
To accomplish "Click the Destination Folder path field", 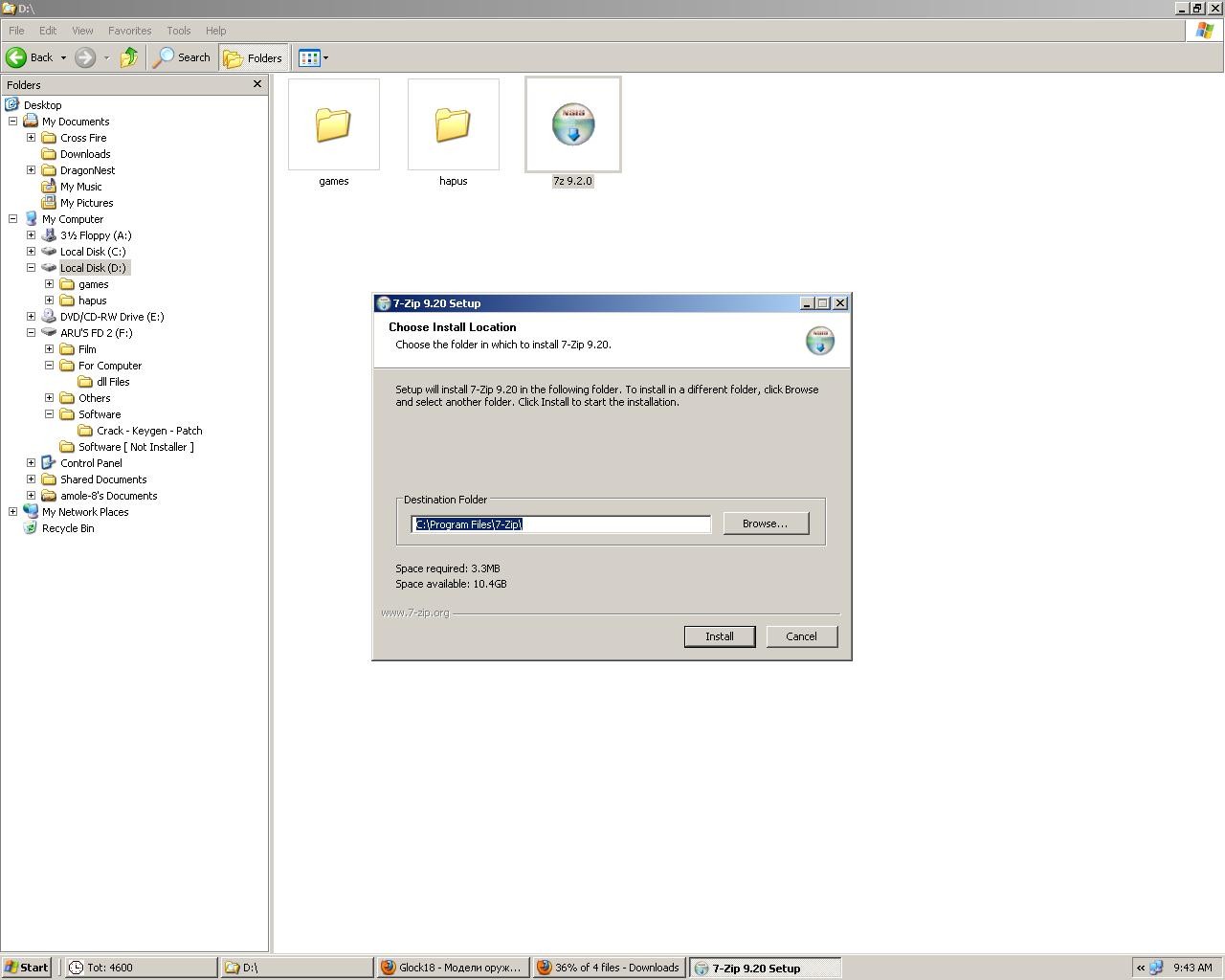I will coord(561,524).
